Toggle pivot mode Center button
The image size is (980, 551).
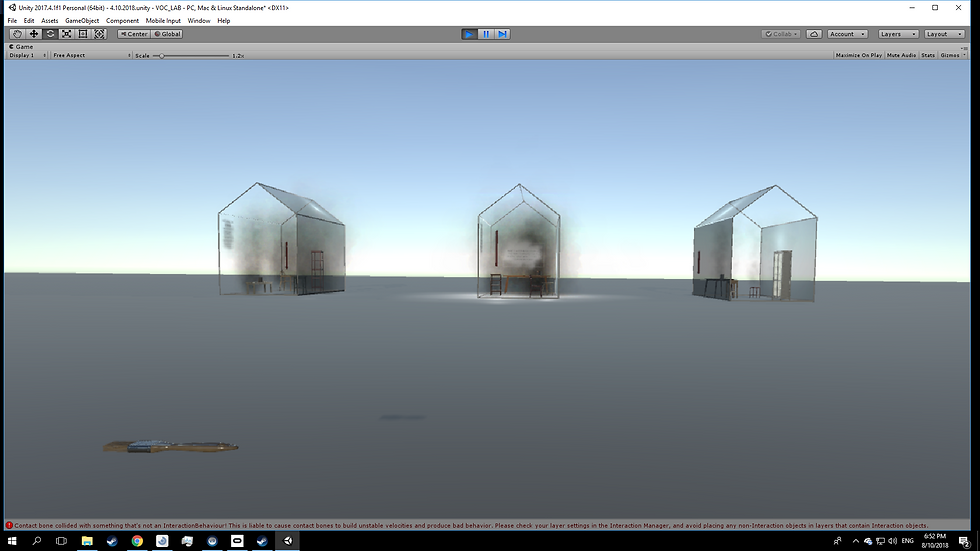(x=134, y=34)
